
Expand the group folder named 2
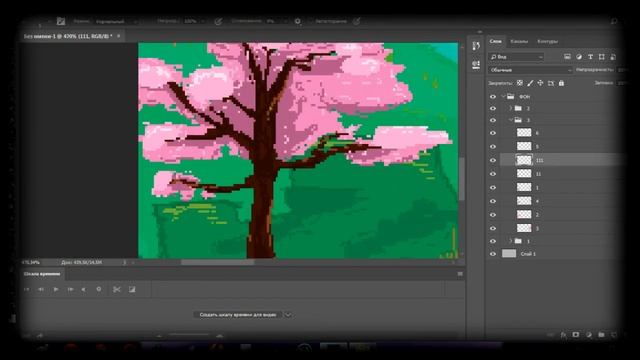point(510,108)
